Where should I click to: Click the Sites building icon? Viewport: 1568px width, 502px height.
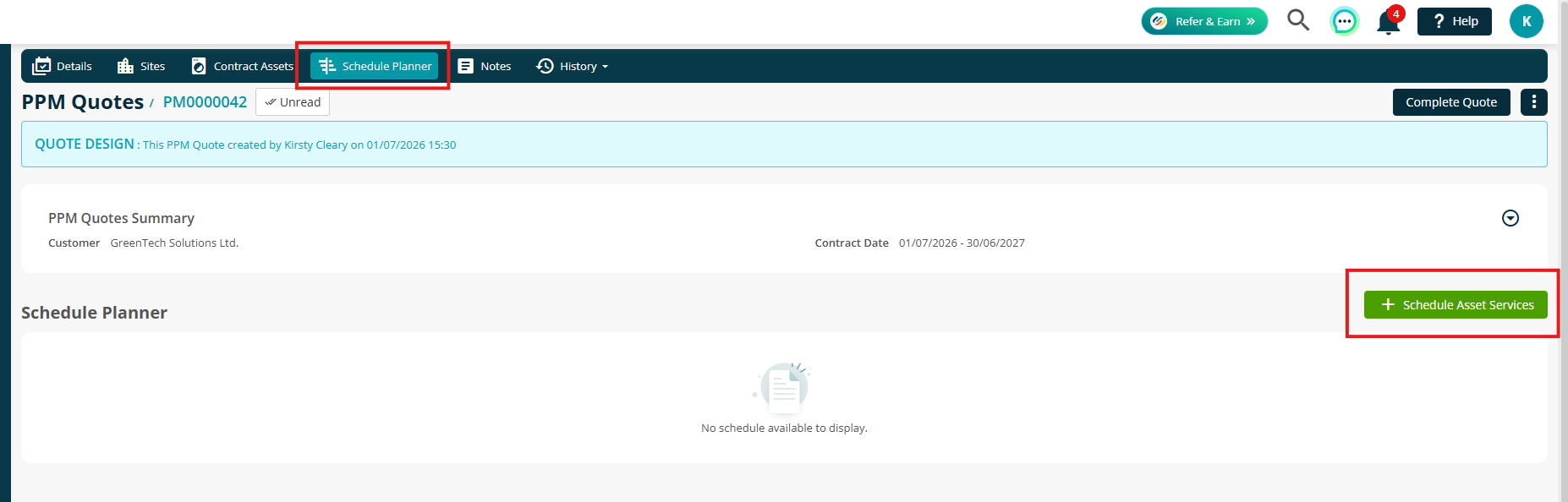125,66
